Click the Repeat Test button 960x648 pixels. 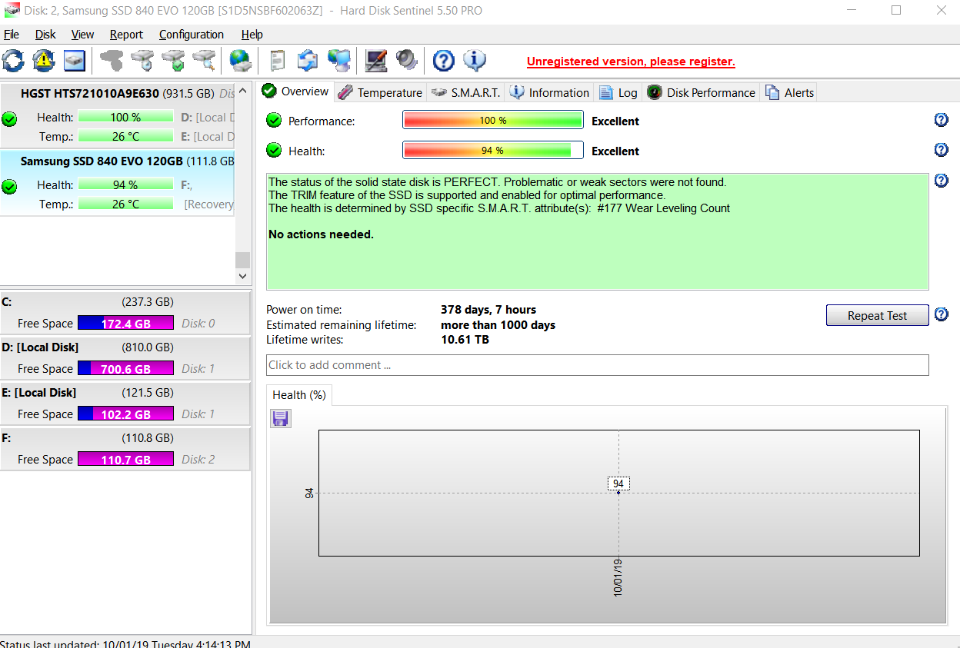[x=877, y=315]
